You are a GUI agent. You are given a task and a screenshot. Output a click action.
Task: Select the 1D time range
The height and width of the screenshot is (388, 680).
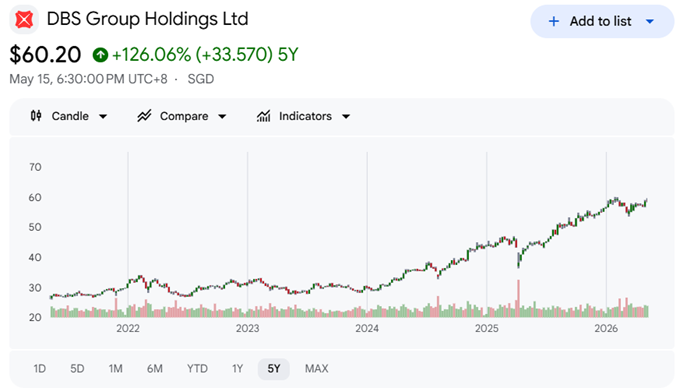click(x=39, y=368)
